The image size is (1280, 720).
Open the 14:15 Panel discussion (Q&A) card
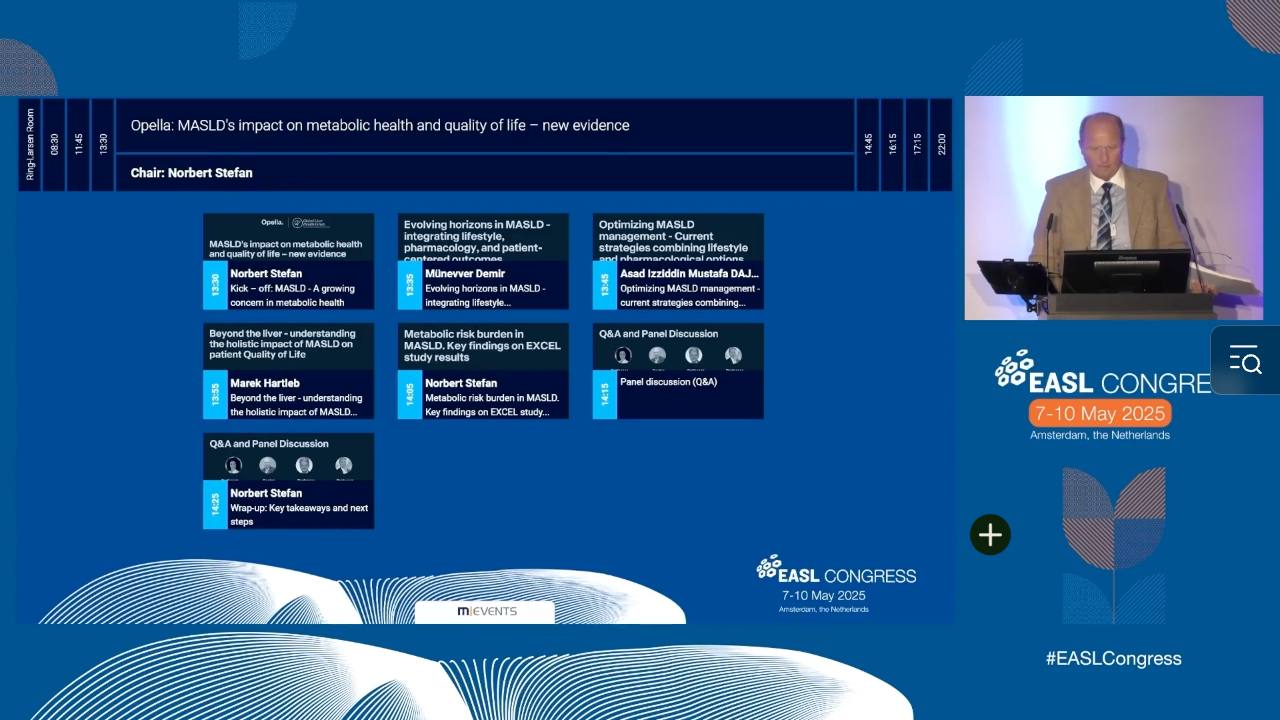click(x=678, y=371)
